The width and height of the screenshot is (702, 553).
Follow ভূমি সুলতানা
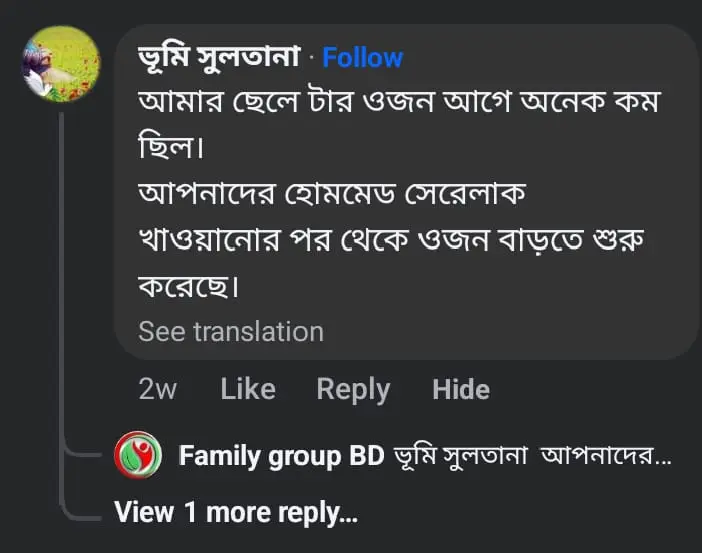tap(364, 58)
